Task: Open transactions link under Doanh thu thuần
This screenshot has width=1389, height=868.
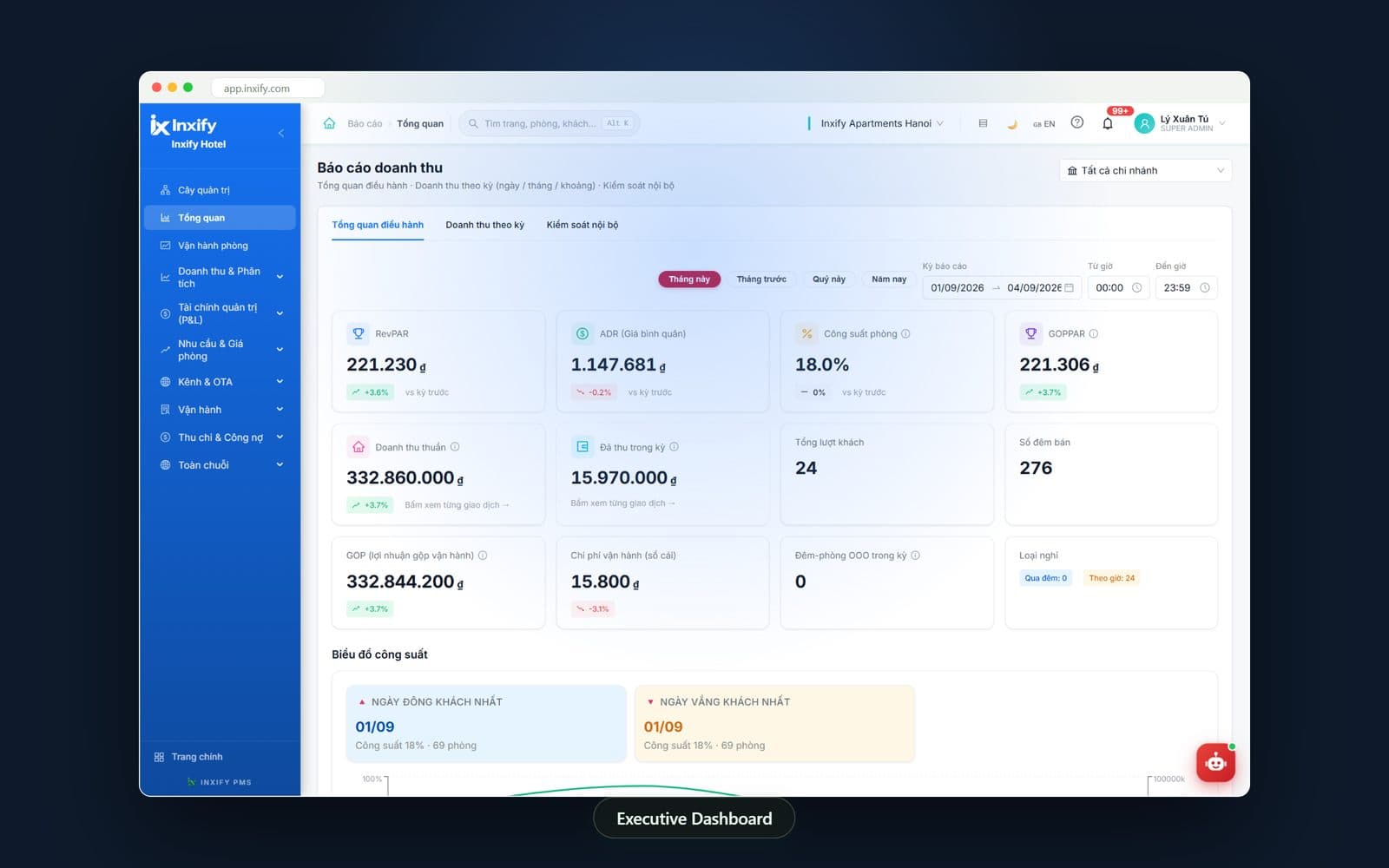Action: [x=457, y=505]
